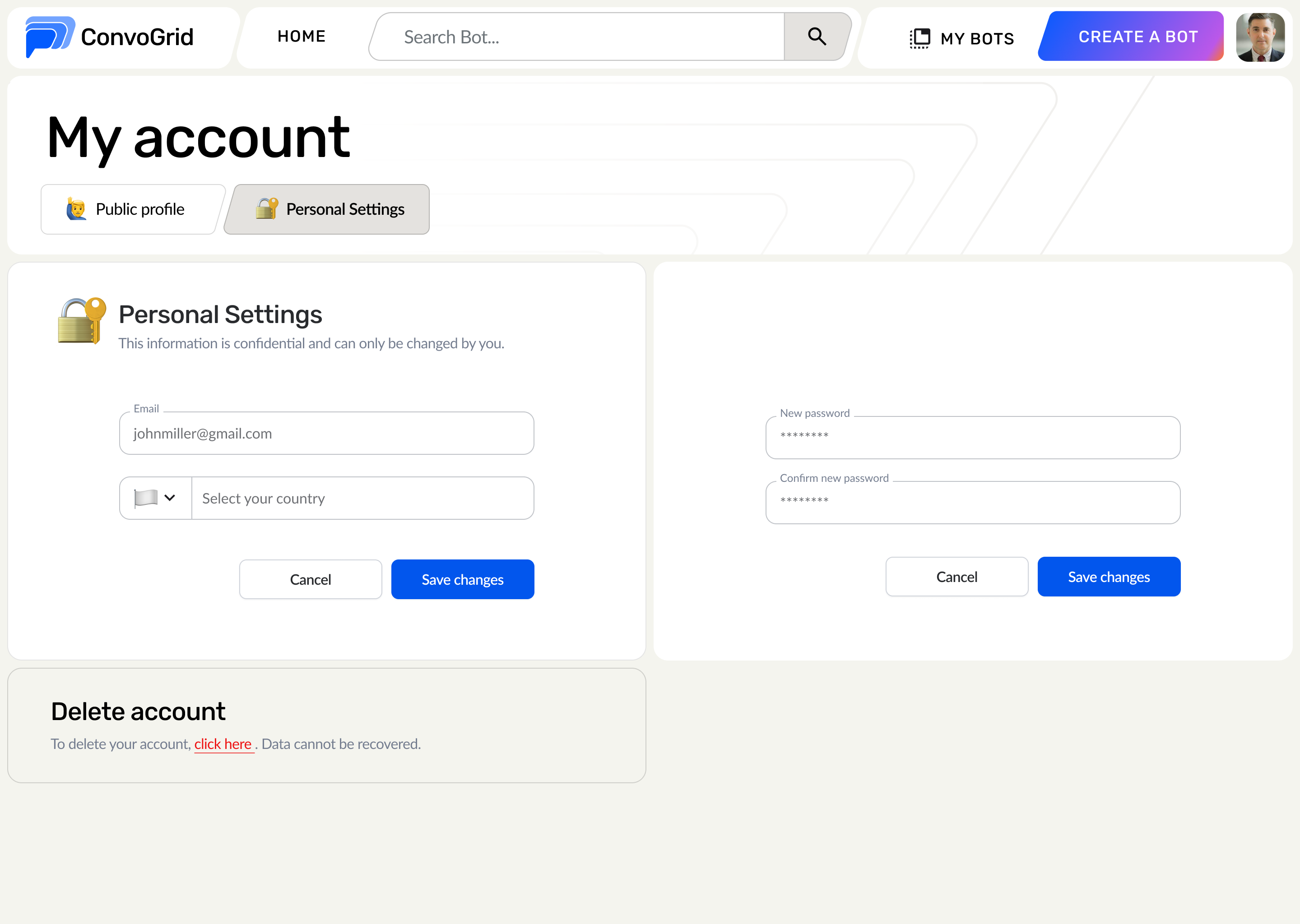Go to the HOME menu item

click(301, 37)
